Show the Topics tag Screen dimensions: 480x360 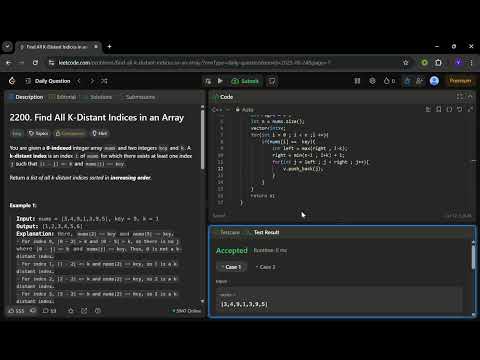tap(39, 133)
